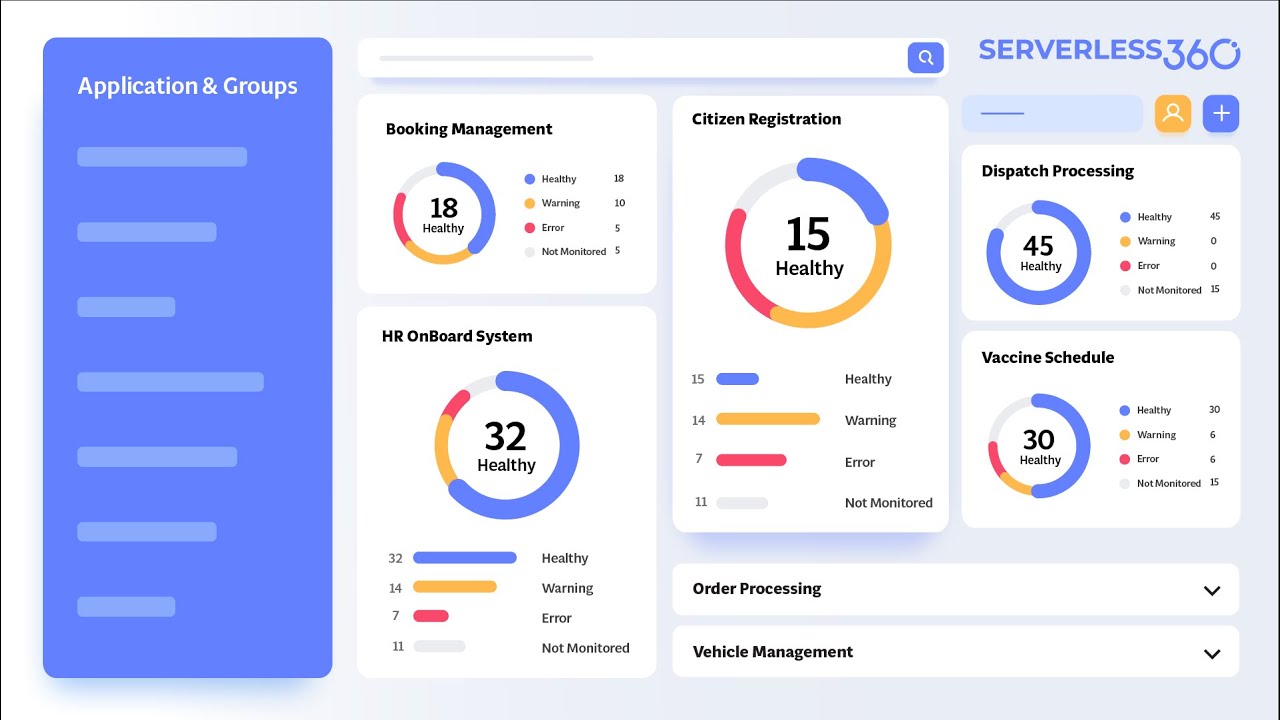This screenshot has height=720, width=1280.
Task: Click Error legend dot in Dispatch Processing
Action: (x=1125, y=266)
